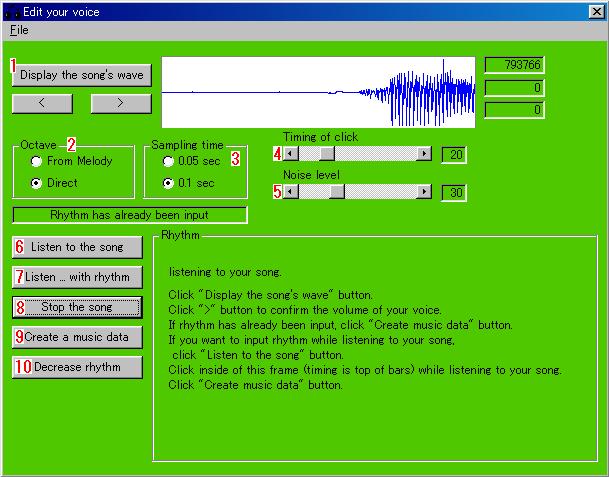Click left arrow of Timing of click slider
This screenshot has height=477, width=609.
(290, 154)
